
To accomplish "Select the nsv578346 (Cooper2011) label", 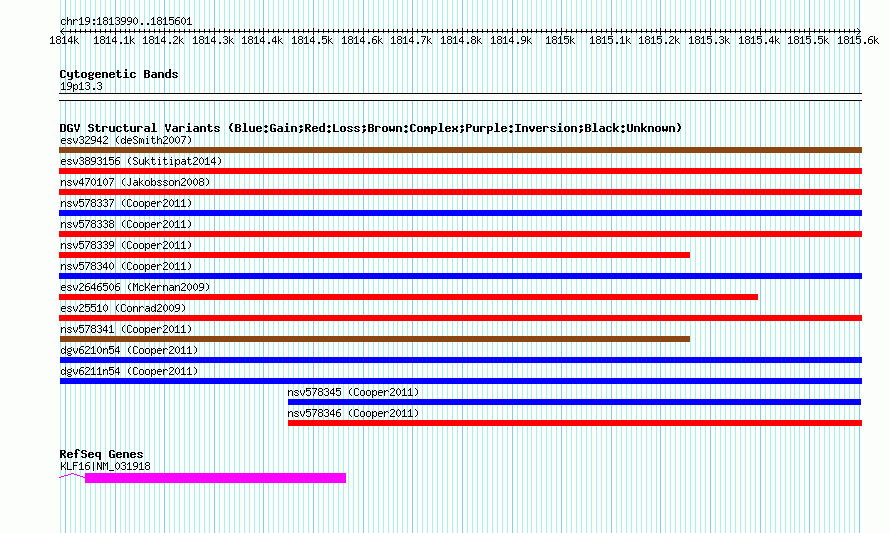I will [353, 413].
